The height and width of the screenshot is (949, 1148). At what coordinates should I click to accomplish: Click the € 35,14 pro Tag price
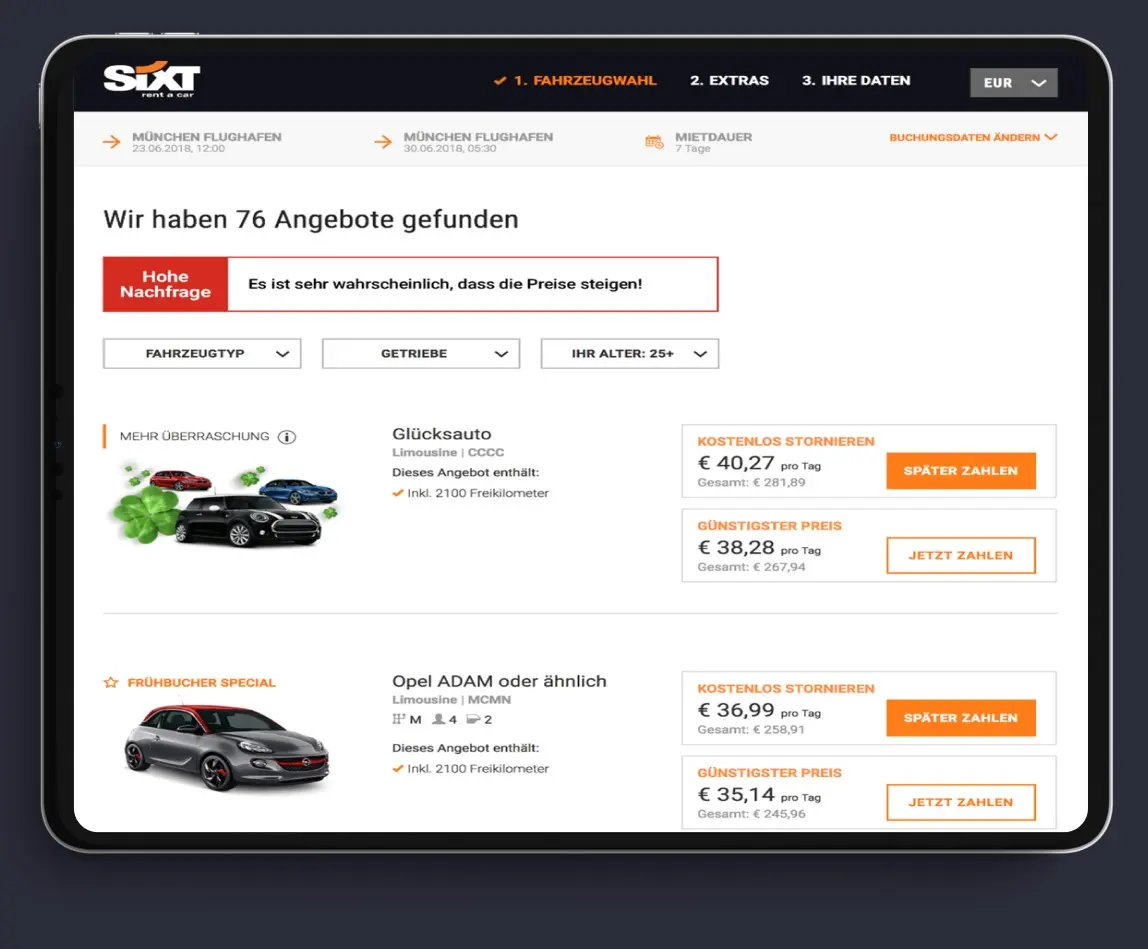(759, 794)
